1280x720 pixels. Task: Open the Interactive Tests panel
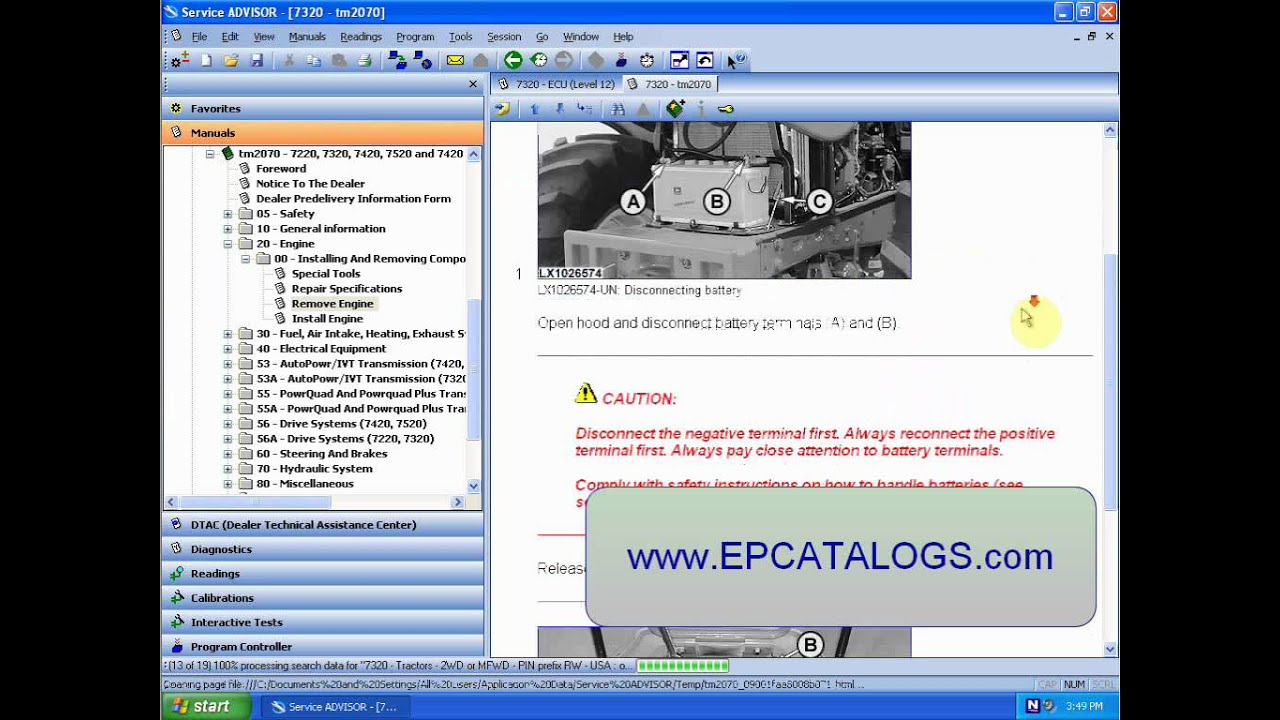322,622
